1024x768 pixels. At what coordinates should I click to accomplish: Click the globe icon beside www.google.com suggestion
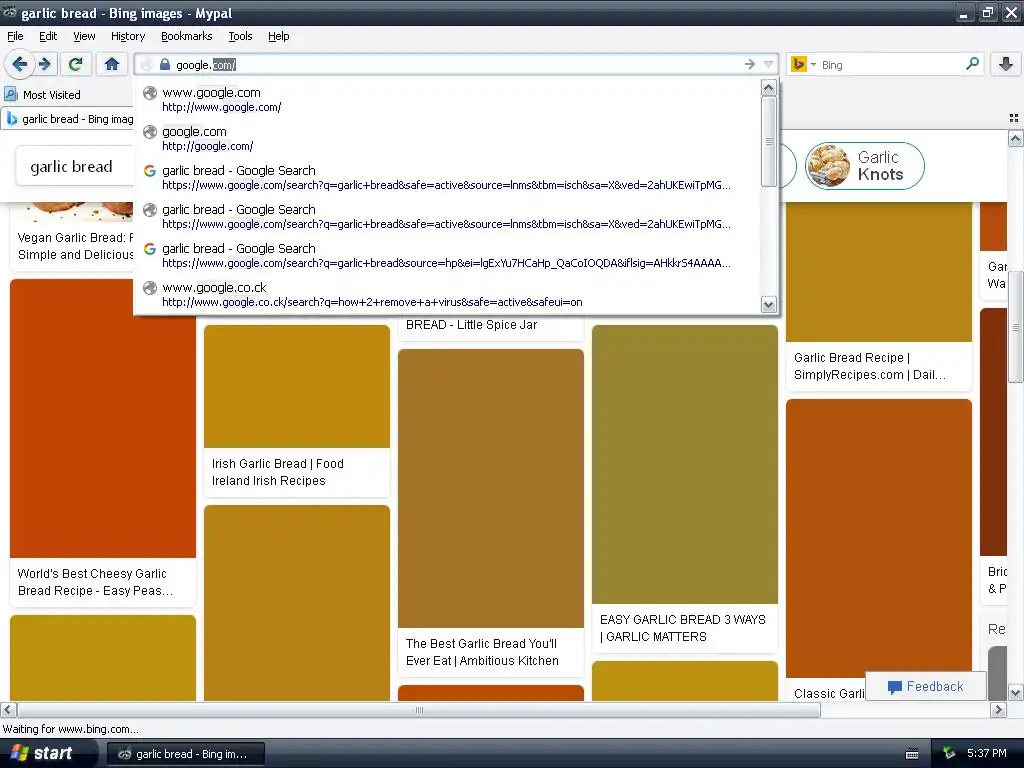click(150, 93)
